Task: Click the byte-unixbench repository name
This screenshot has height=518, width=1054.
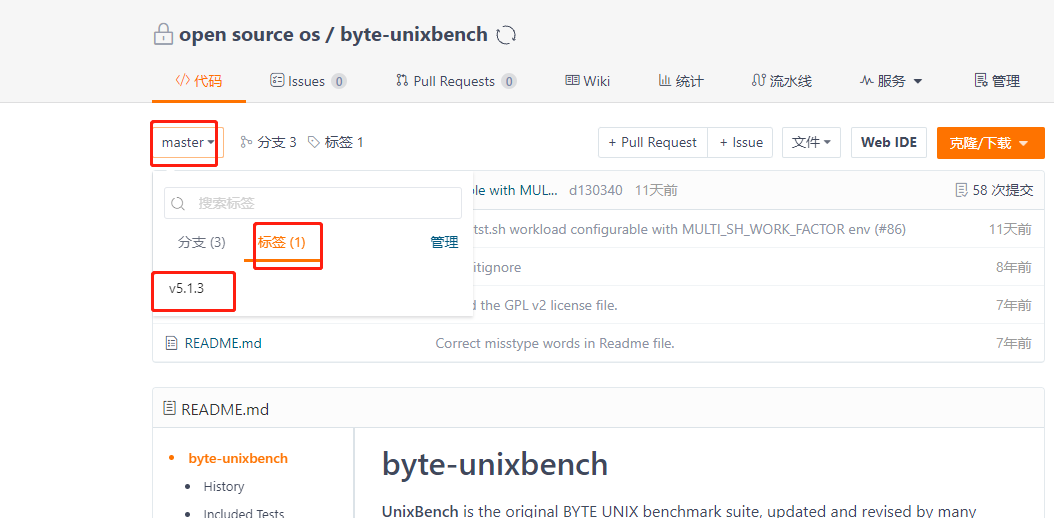Action: pos(414,35)
